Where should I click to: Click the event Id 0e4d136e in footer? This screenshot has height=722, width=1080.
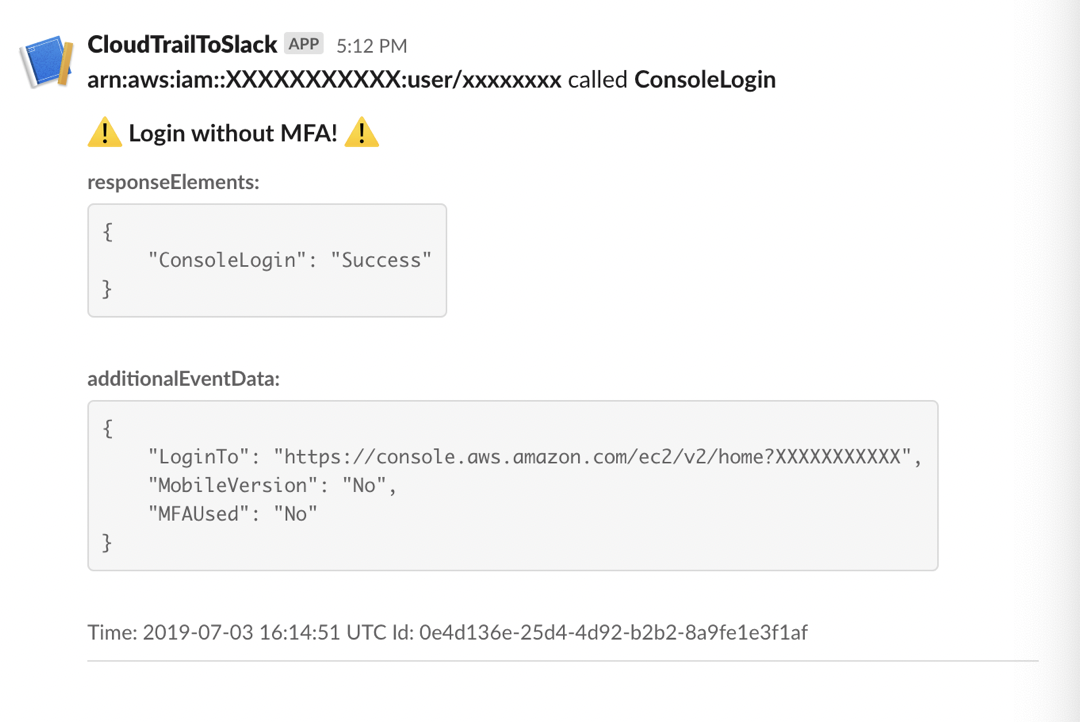pyautogui.click(x=613, y=632)
